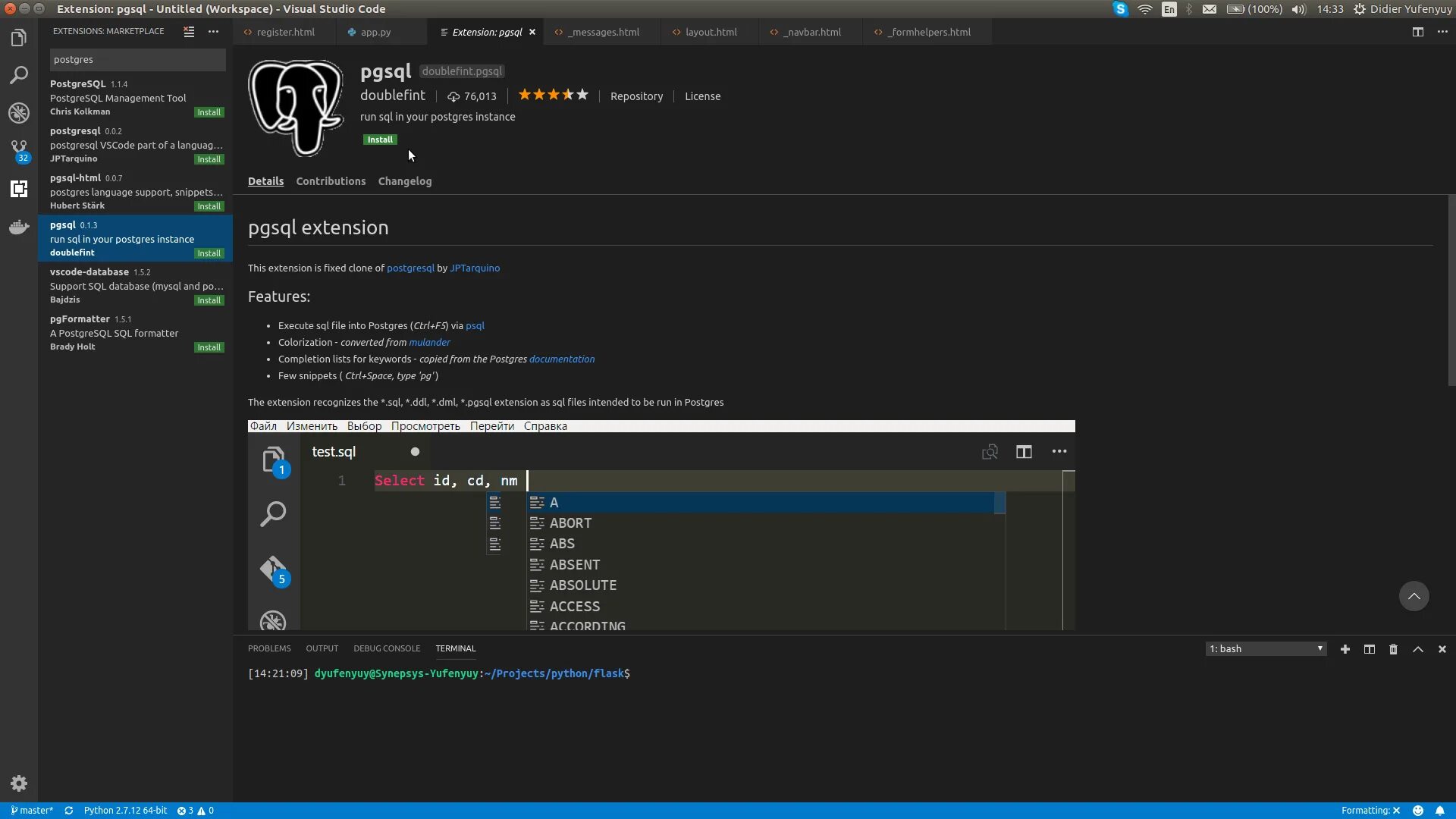The image size is (1456, 819).
Task: Open the Explorer view in activity bar
Action: click(19, 38)
